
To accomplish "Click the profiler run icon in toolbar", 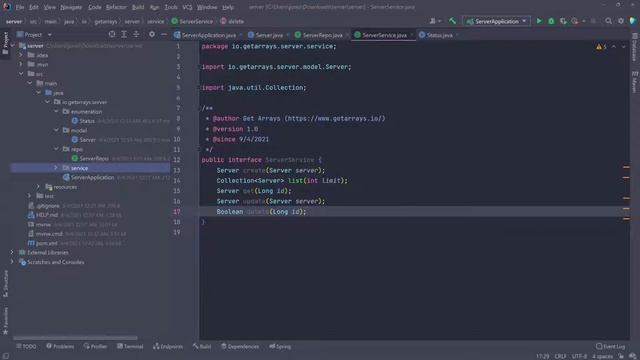I will pyautogui.click(x=575, y=21).
